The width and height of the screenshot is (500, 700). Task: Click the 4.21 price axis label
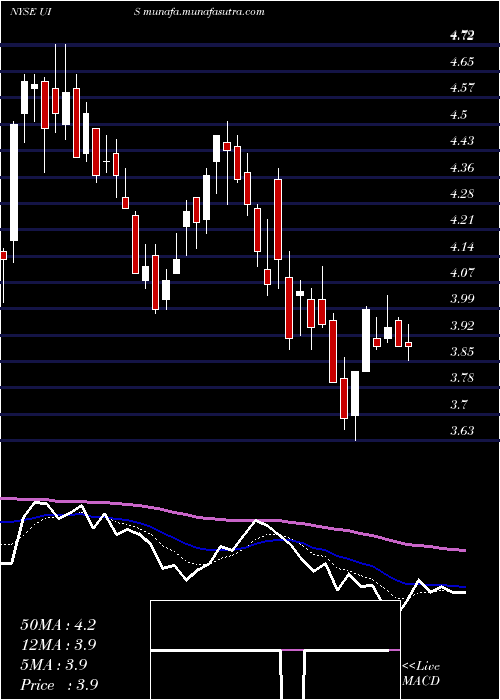462,220
